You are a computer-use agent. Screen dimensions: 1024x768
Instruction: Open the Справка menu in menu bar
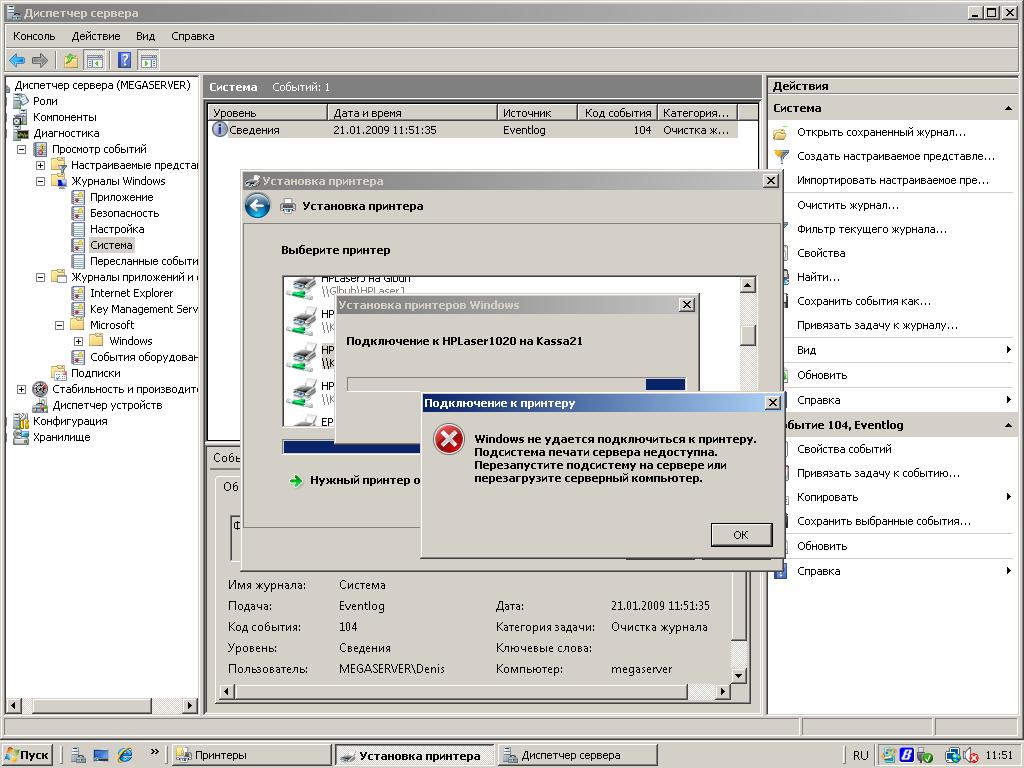tap(193, 36)
